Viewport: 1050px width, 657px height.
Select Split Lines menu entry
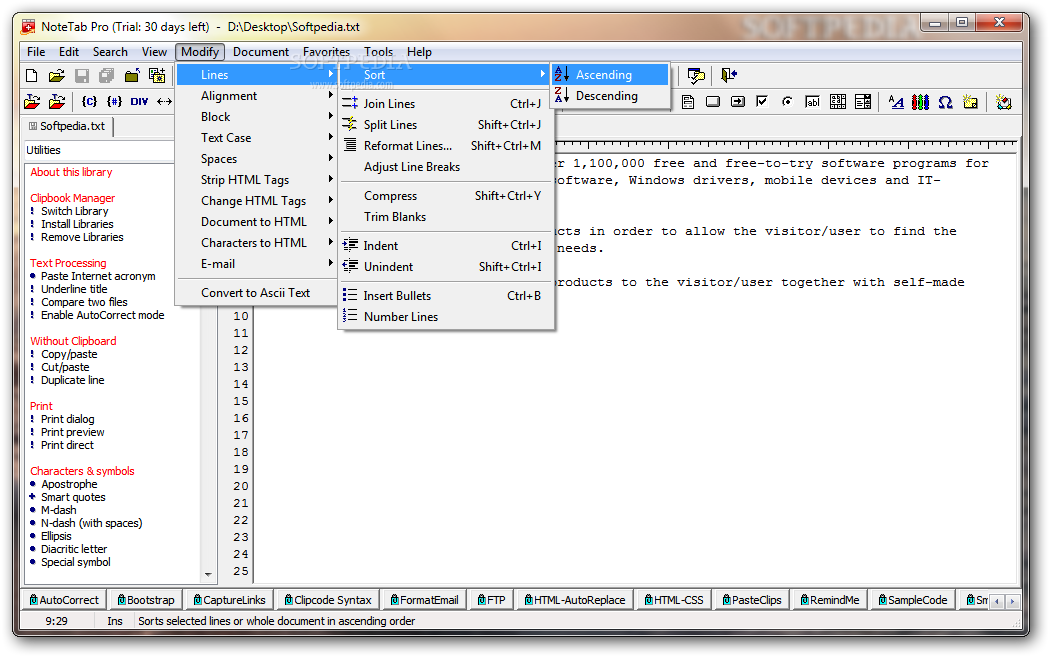[446, 125]
